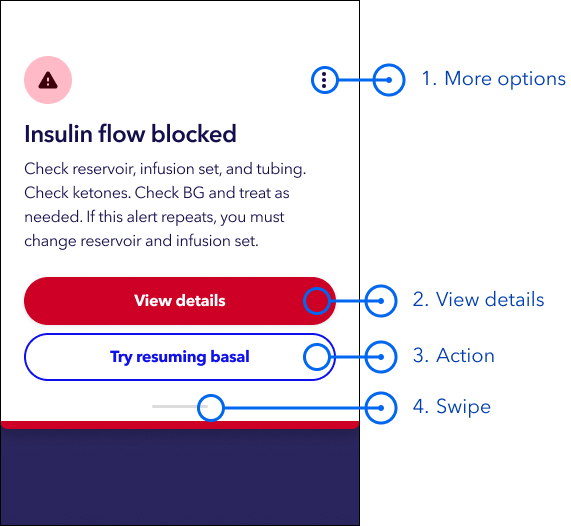571x526 pixels.
Task: Select the '1. More options' annotation label
Action: [494, 79]
